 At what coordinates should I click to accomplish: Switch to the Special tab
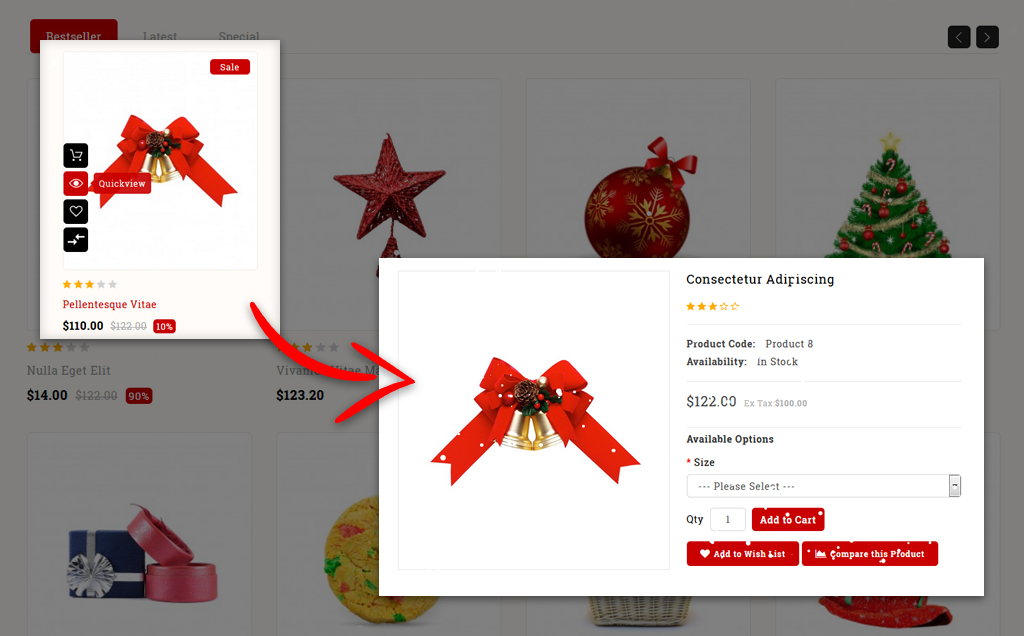tap(239, 37)
